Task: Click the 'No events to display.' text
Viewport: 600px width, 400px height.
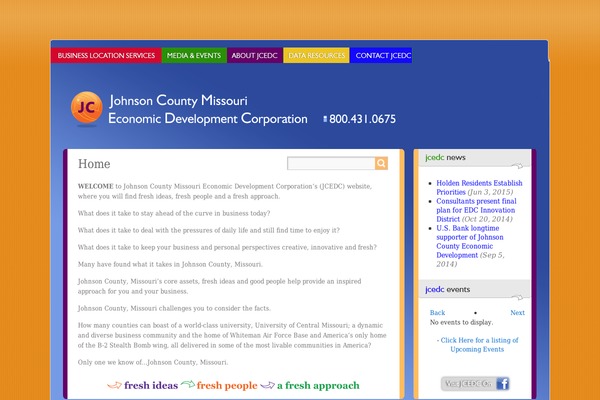Action: coord(461,322)
